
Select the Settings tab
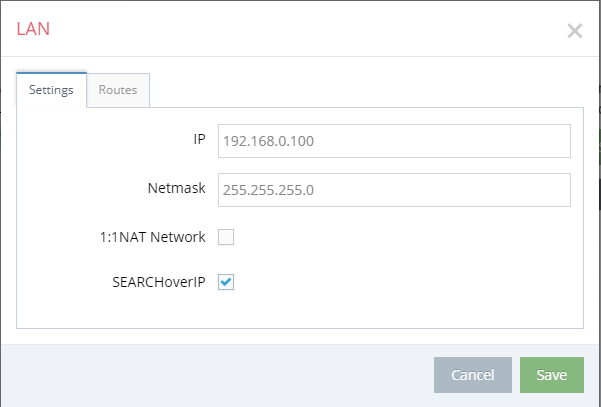click(x=51, y=90)
